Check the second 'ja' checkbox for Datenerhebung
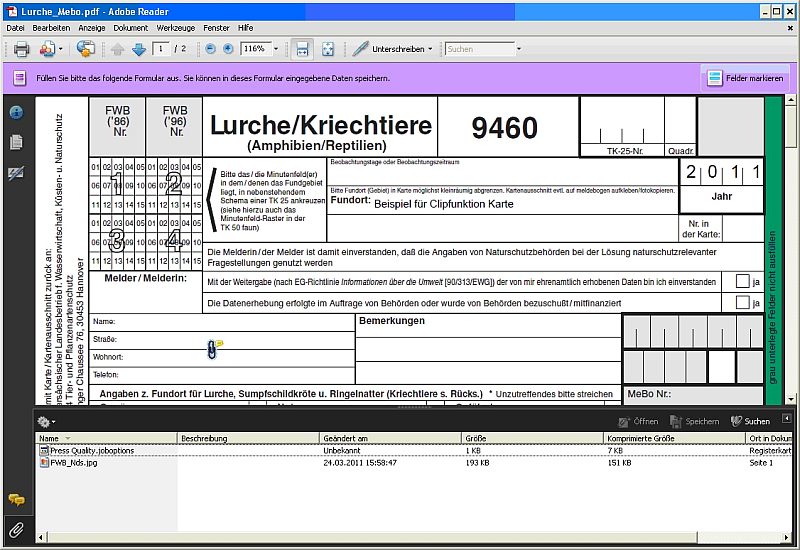This screenshot has width=800, height=550. (x=742, y=302)
